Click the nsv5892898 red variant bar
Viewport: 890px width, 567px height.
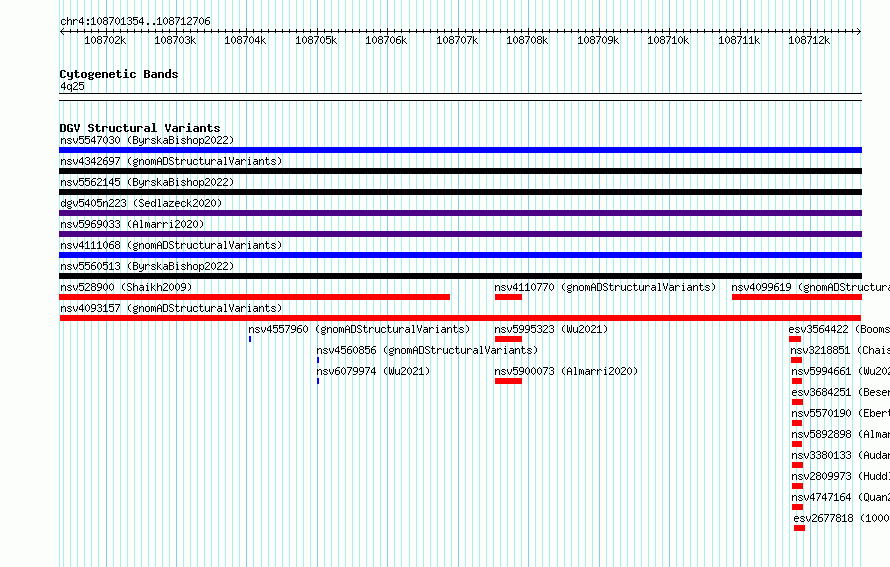point(797,444)
